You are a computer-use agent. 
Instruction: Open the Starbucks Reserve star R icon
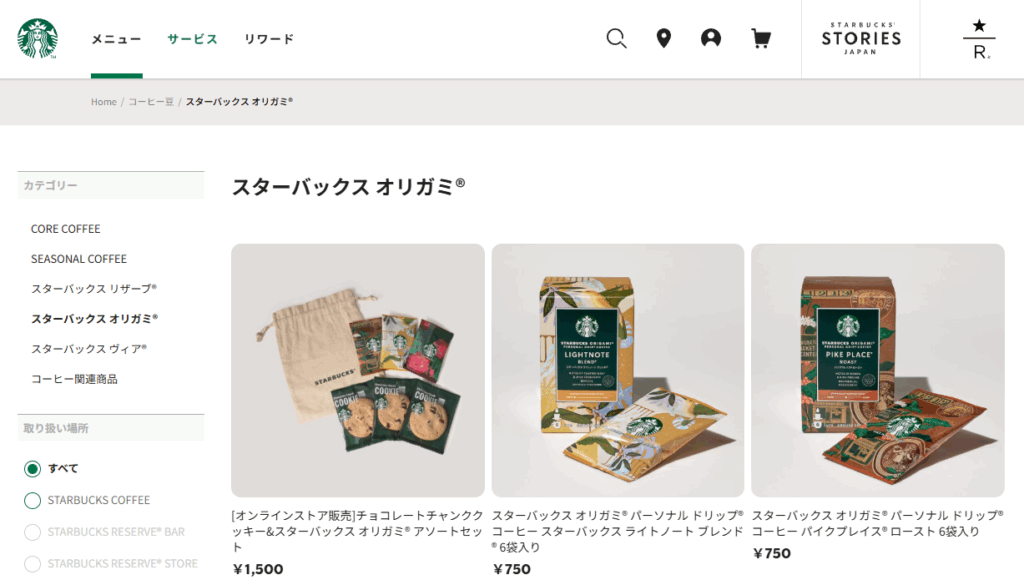[x=979, y=39]
